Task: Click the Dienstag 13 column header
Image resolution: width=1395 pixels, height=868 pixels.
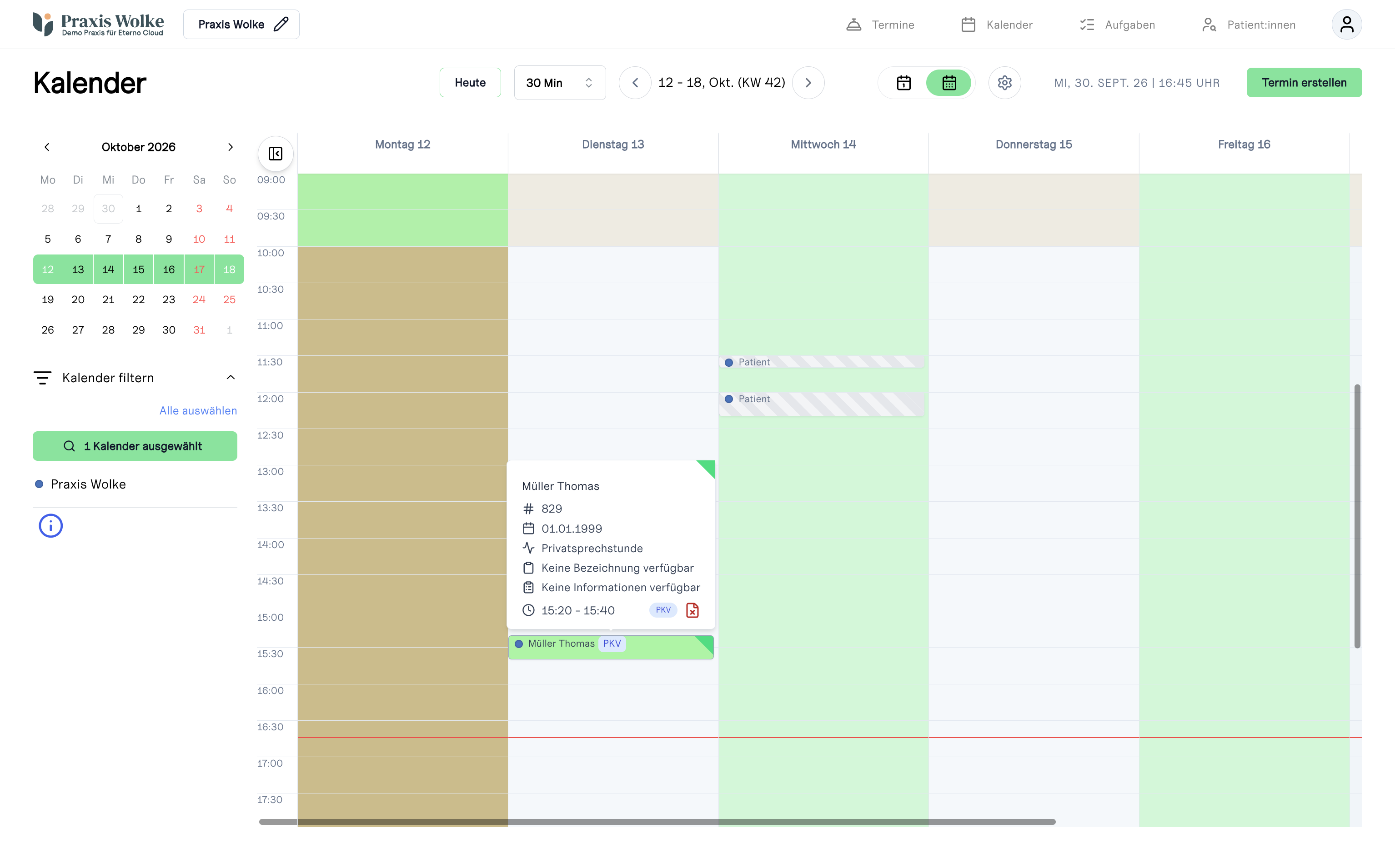Action: (613, 145)
